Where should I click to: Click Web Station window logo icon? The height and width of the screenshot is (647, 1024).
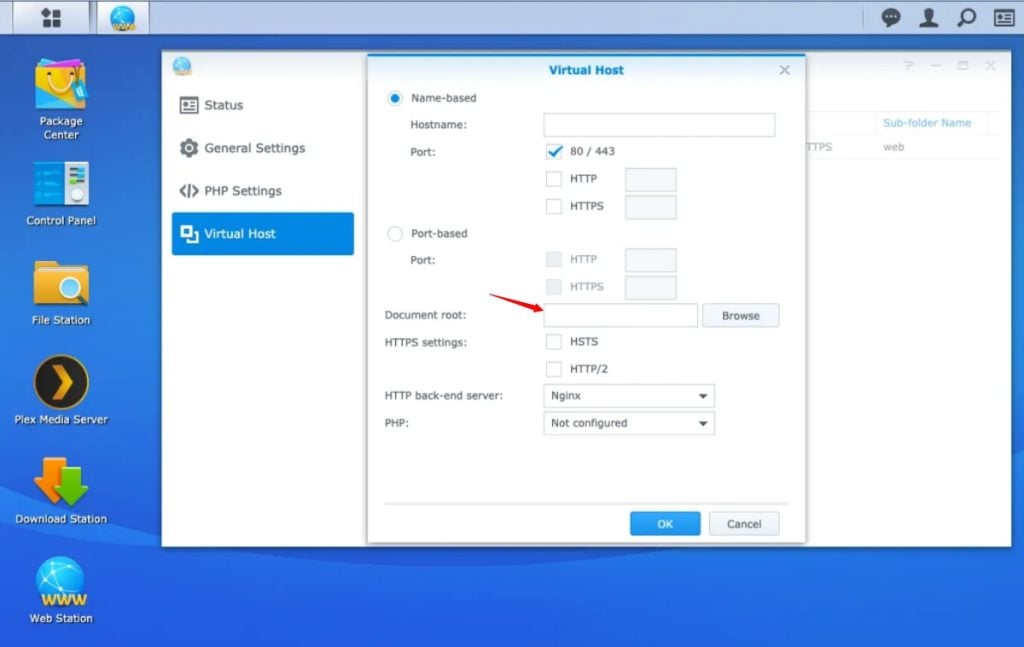[x=182, y=66]
